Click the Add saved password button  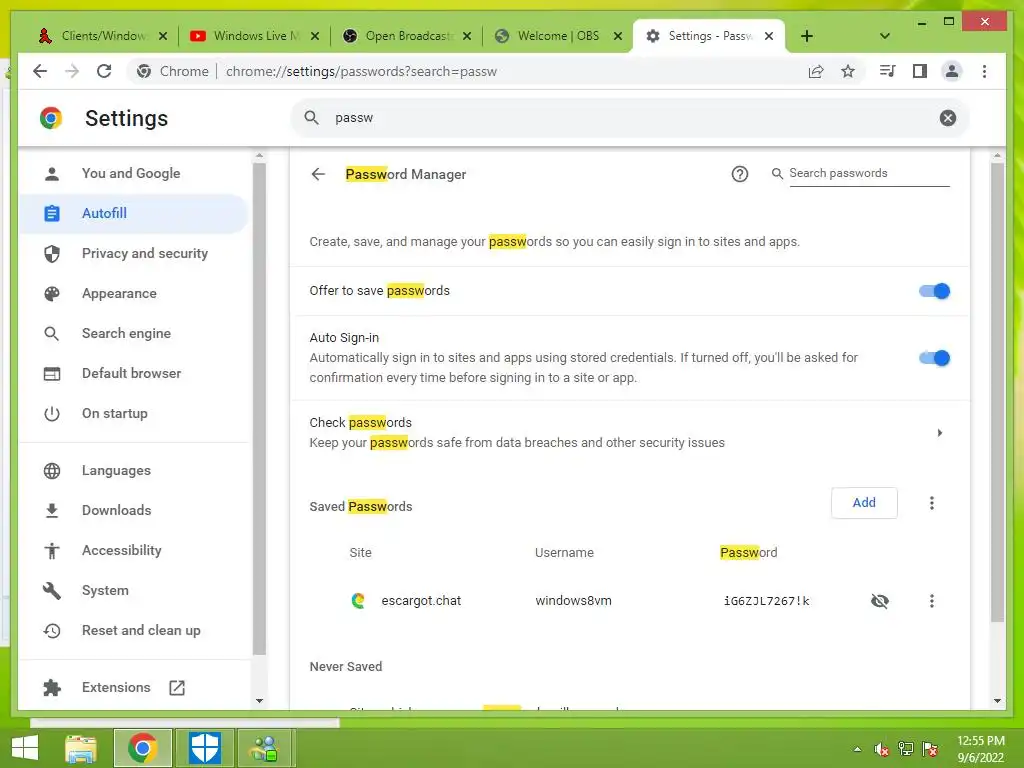click(x=864, y=503)
